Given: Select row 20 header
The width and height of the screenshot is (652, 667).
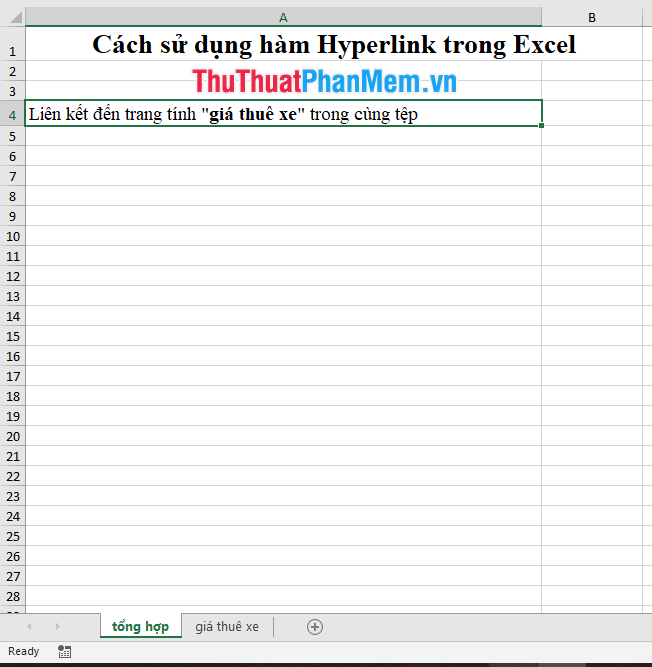Looking at the screenshot, I should pos(12,436).
